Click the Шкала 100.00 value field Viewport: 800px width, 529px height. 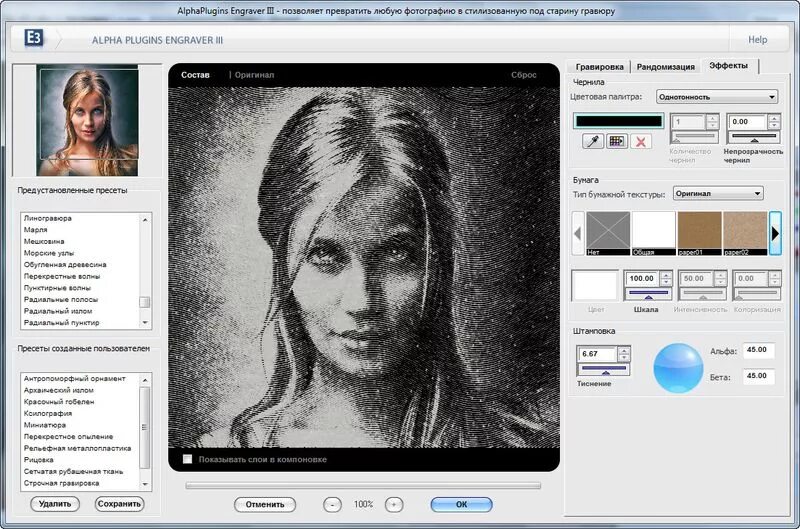click(x=643, y=279)
